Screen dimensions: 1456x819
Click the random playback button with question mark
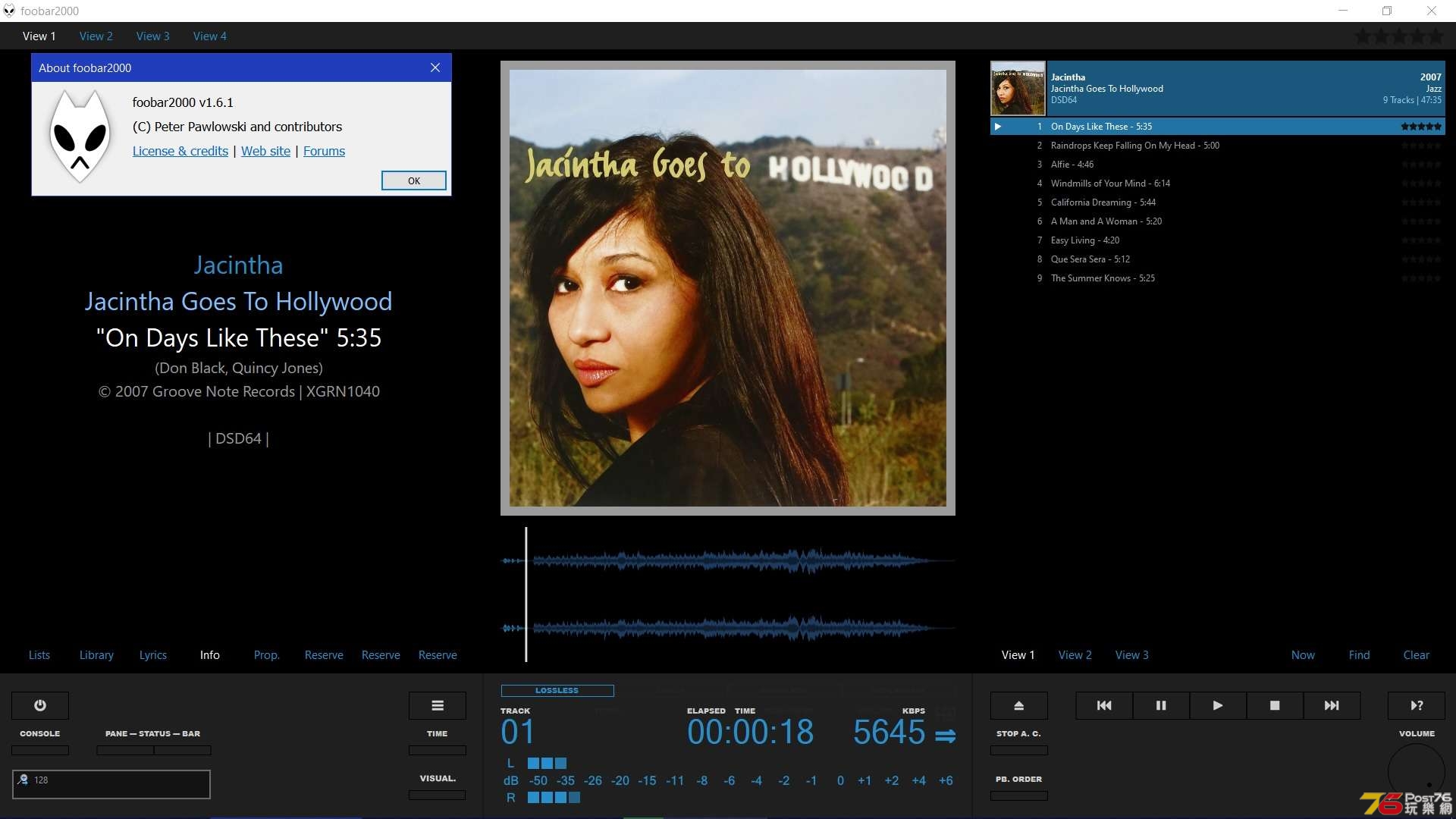[1417, 705]
